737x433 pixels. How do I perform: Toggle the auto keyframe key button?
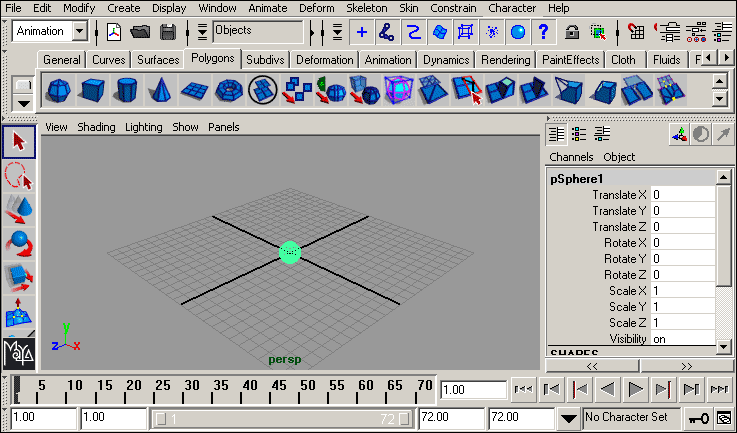pos(699,417)
